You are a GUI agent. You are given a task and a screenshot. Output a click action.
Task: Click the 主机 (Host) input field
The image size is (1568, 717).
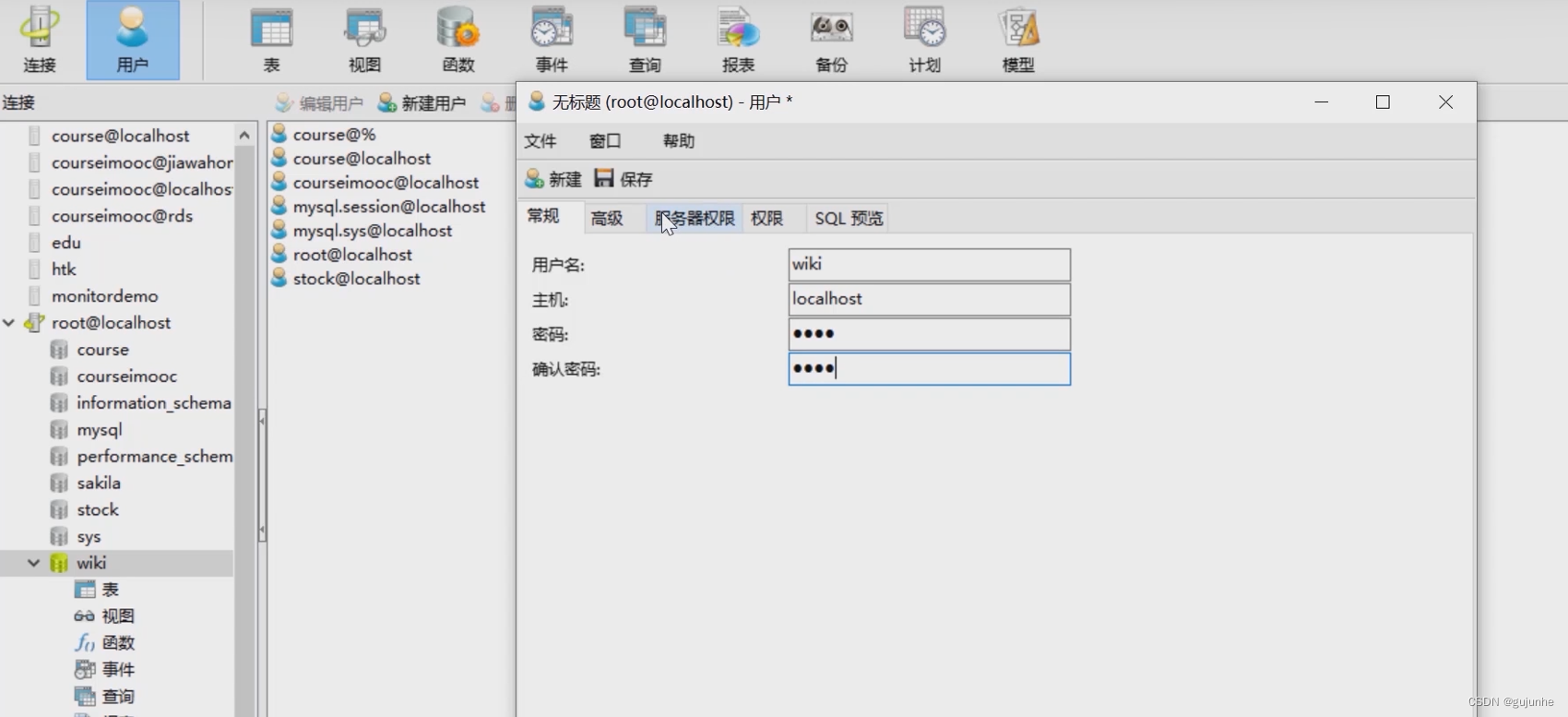click(x=930, y=300)
